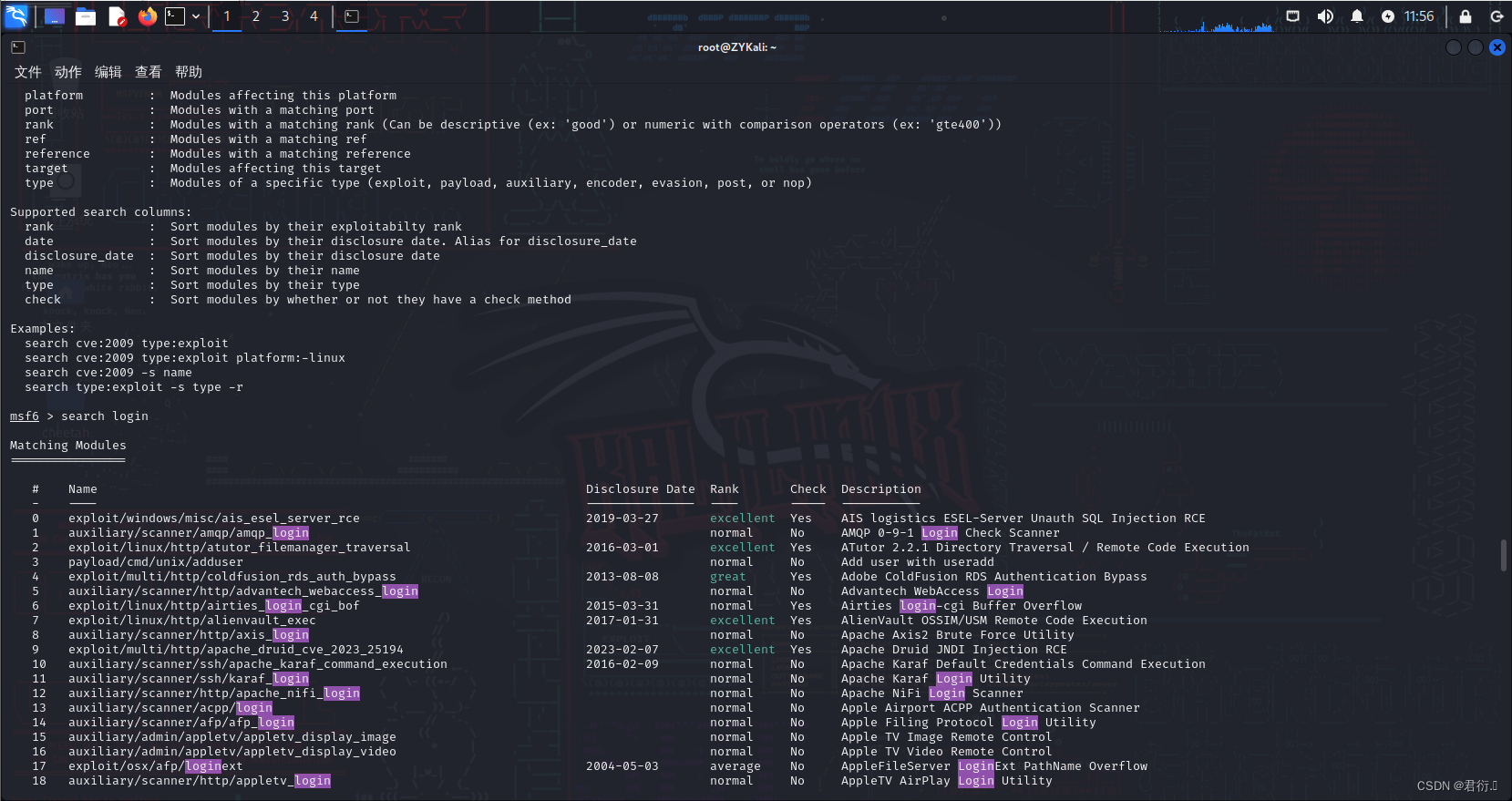Open the CPU graph monitor plugin
Viewport: 1512px width, 801px height.
click(1217, 16)
